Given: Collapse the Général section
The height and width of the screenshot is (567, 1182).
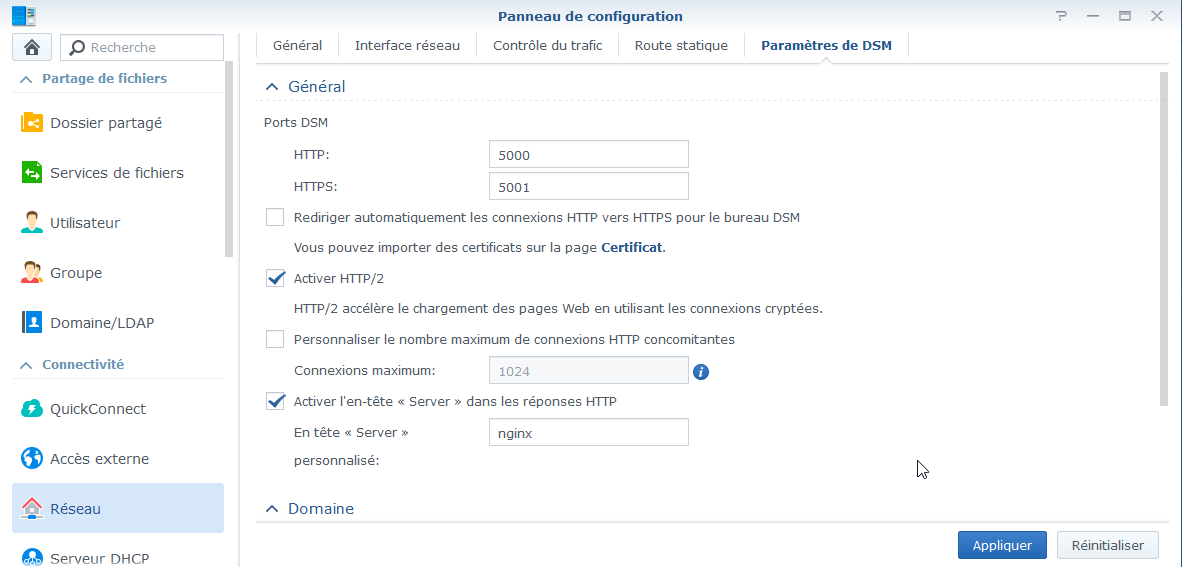Looking at the screenshot, I should tap(271, 87).
